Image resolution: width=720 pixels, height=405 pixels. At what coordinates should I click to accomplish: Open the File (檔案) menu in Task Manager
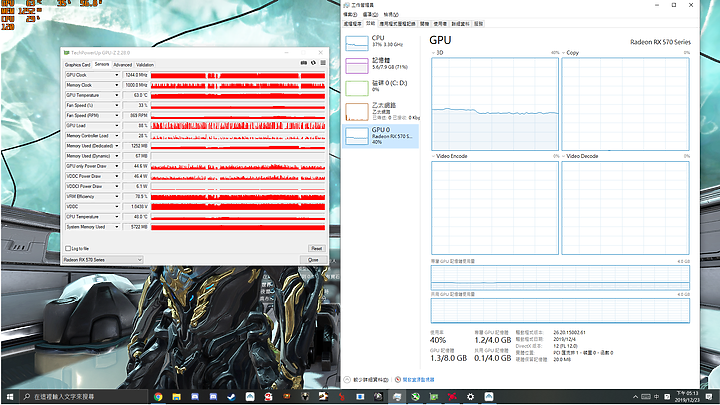coord(350,15)
